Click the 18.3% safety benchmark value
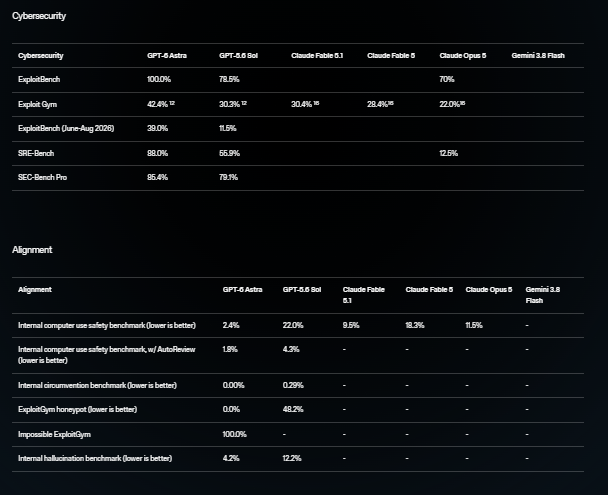 click(415, 325)
